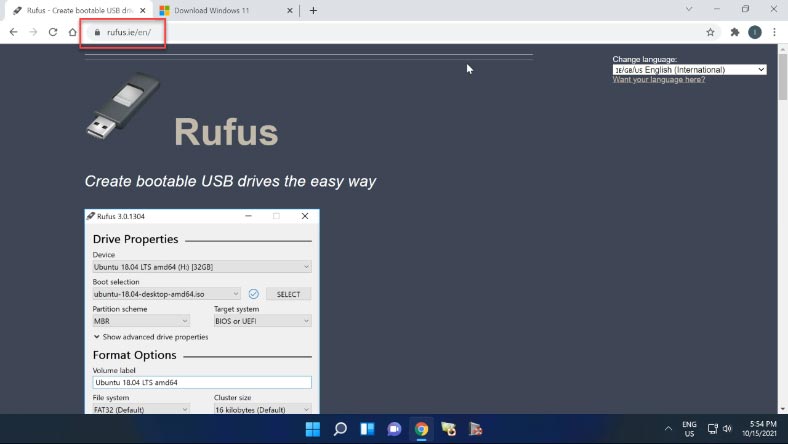Open the Target system BIOS or UEFI dropdown
788x444 pixels.
[262, 321]
